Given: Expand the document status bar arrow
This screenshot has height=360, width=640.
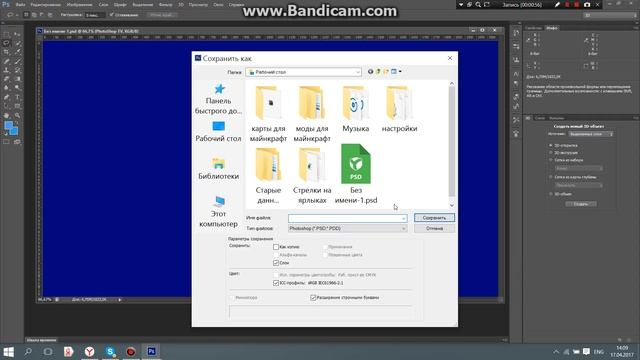Looking at the screenshot, I should pos(120,300).
